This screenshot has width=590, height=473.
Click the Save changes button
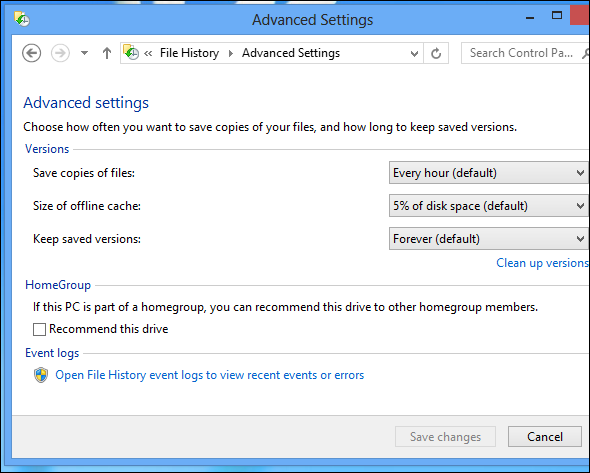445,437
